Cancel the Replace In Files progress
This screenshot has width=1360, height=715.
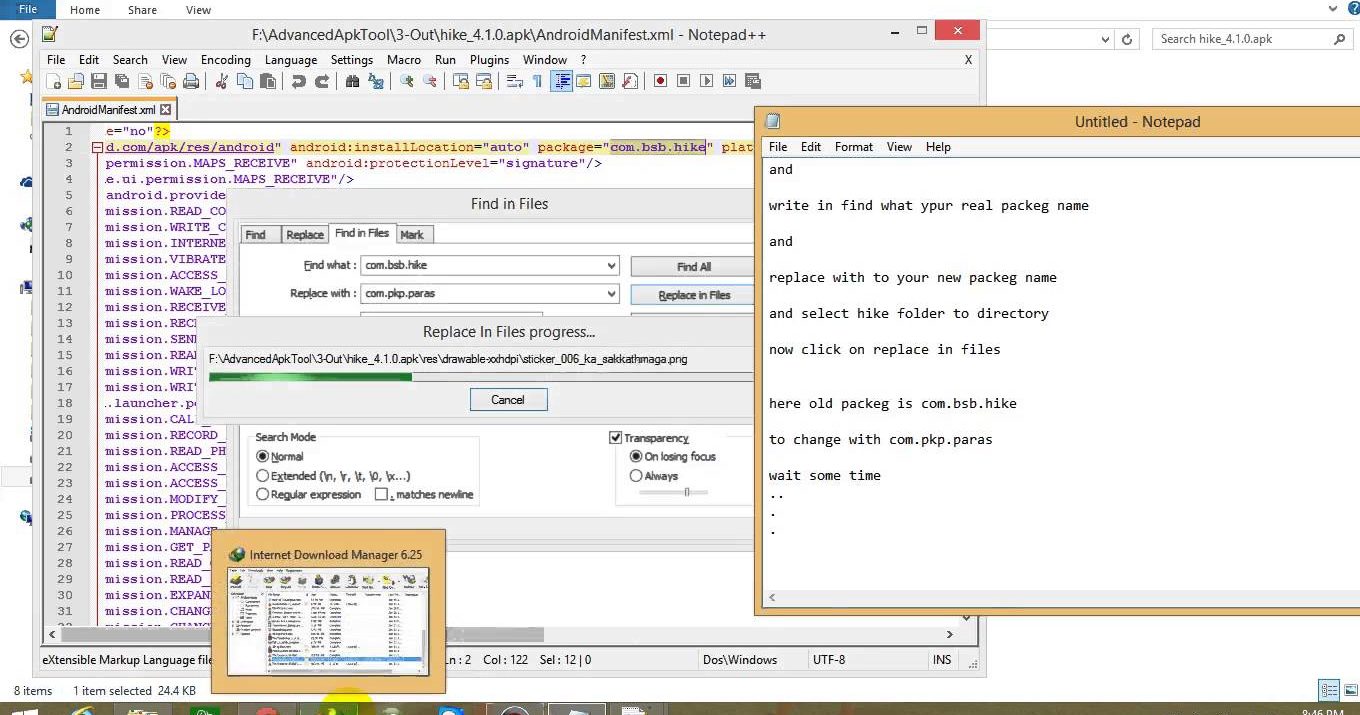[x=508, y=400]
